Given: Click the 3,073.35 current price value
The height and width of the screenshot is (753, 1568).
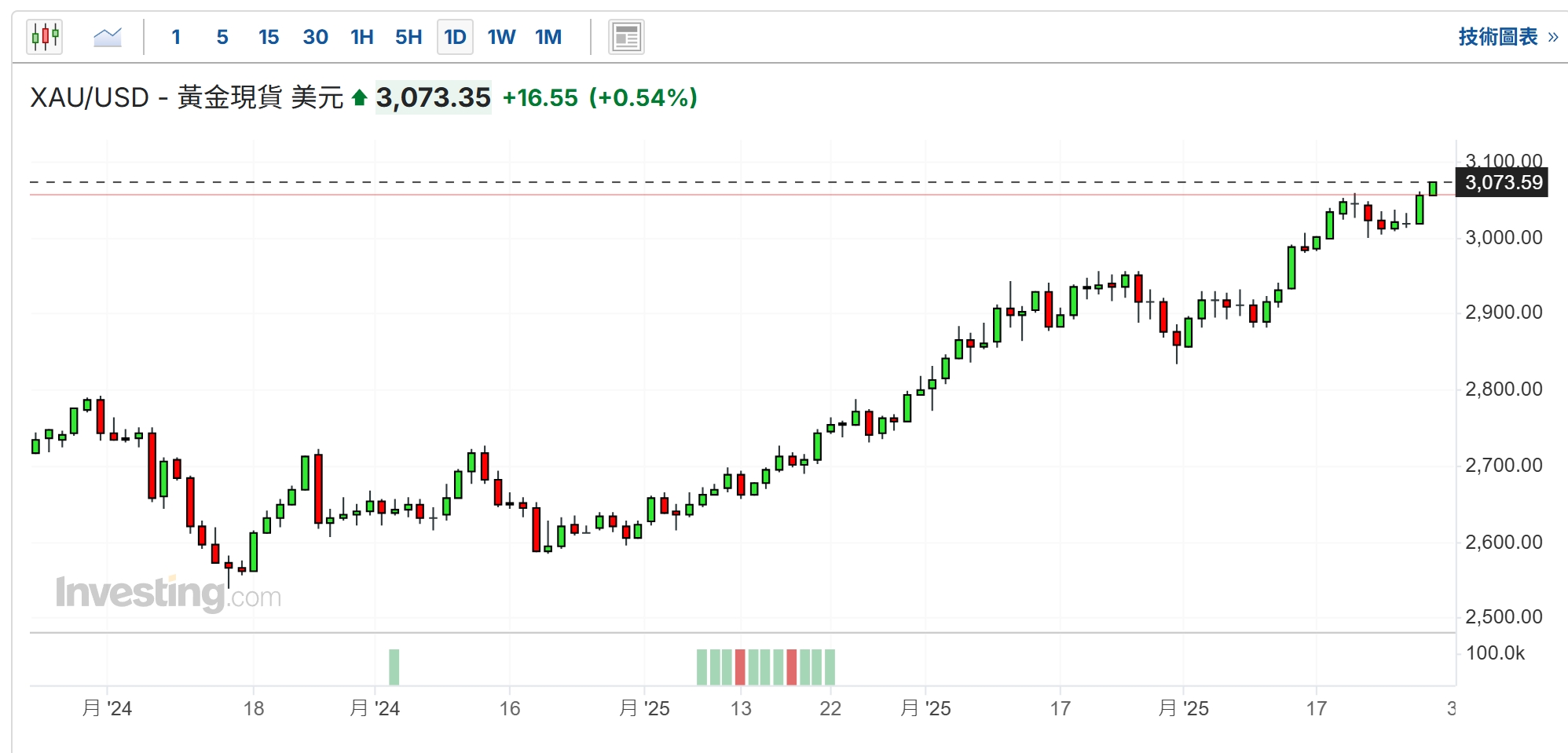Looking at the screenshot, I should (x=433, y=98).
